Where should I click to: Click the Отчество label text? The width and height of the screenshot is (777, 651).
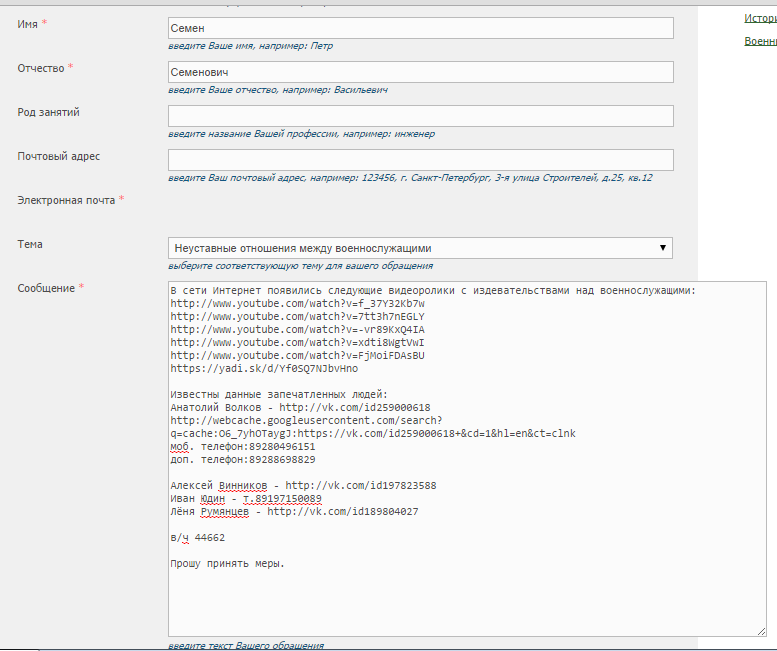(40, 68)
